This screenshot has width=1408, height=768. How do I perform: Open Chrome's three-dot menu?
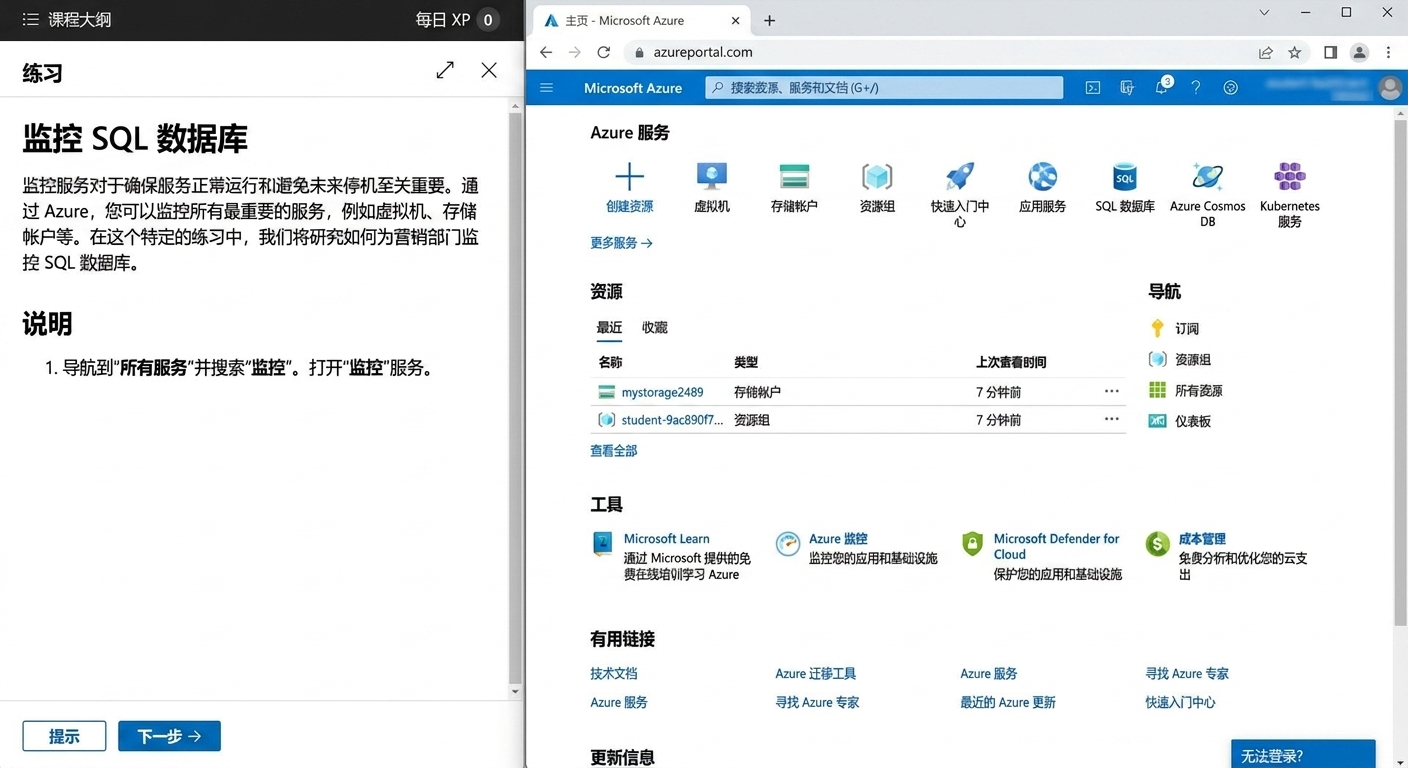1388,52
